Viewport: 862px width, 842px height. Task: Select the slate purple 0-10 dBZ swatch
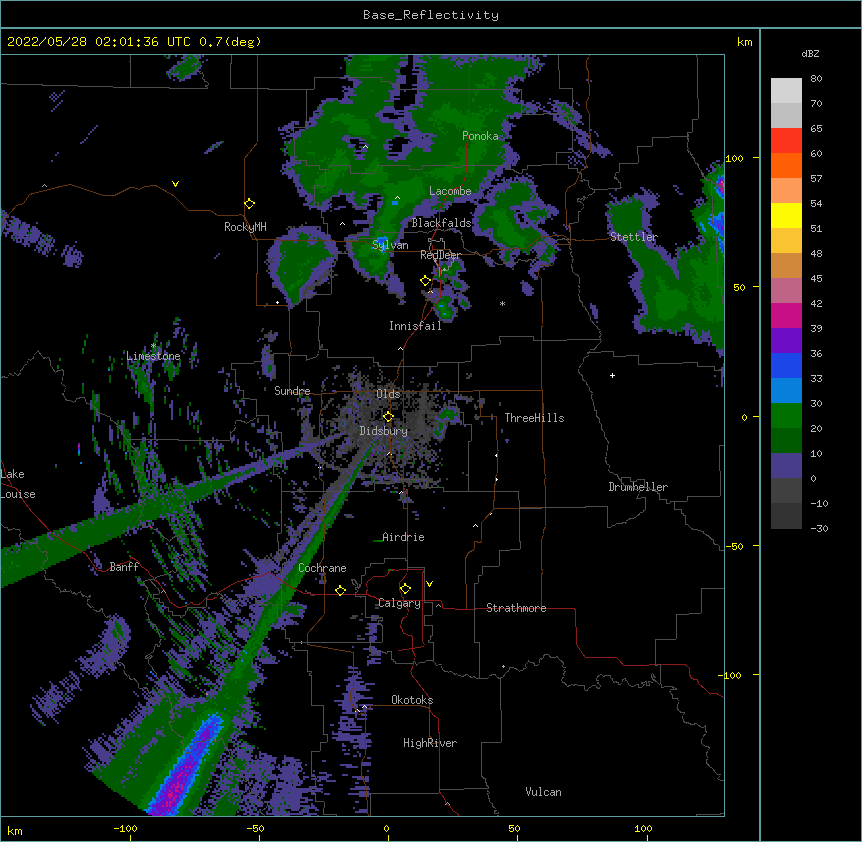tap(786, 466)
